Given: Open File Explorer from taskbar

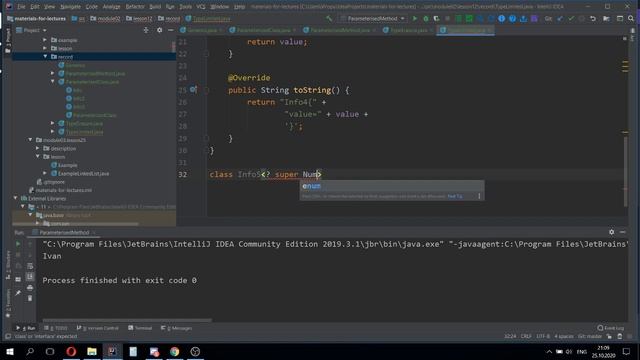Looking at the screenshot, I should 92,351.
